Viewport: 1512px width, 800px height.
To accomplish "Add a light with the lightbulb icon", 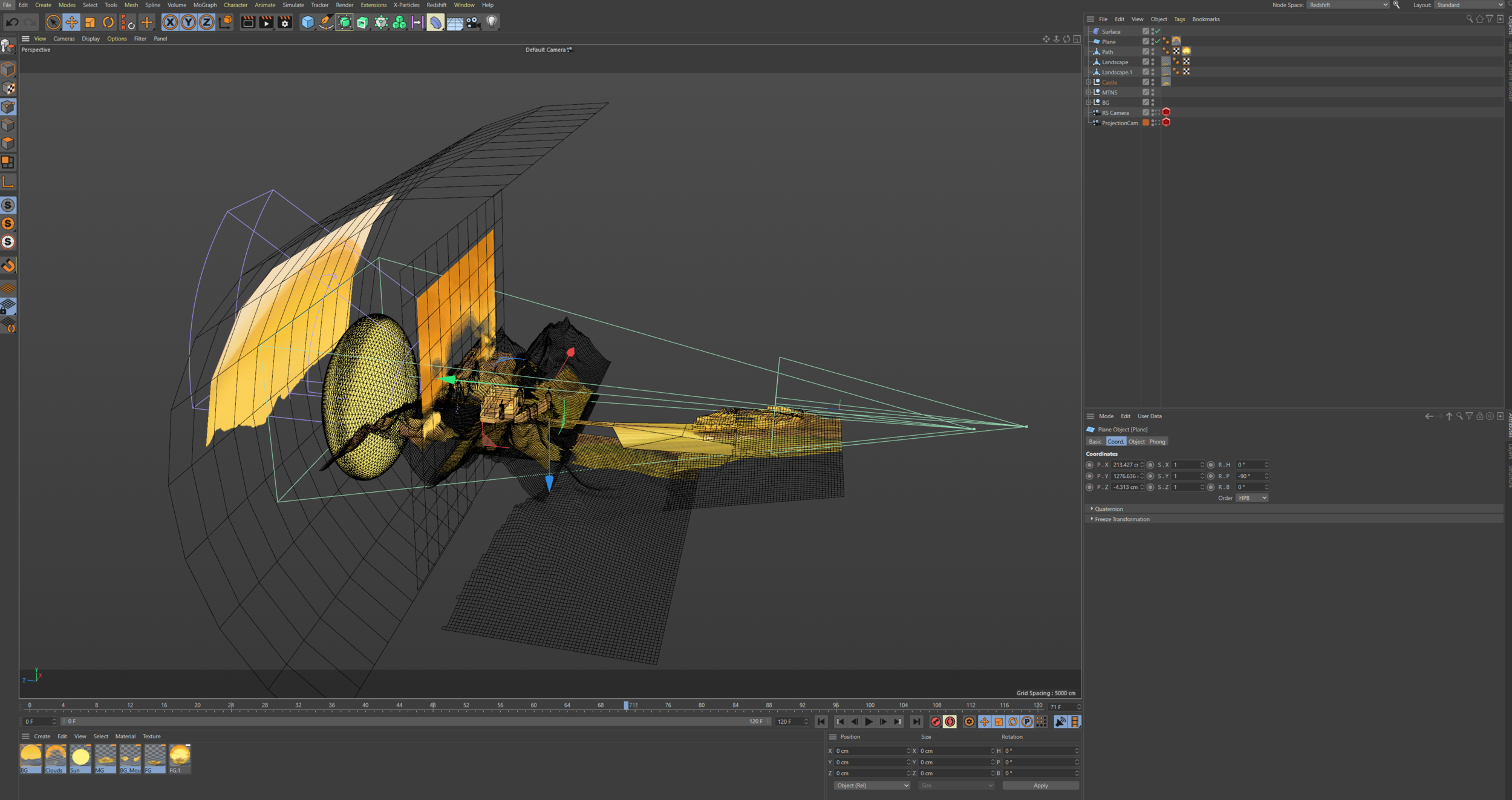I will pos(492,22).
